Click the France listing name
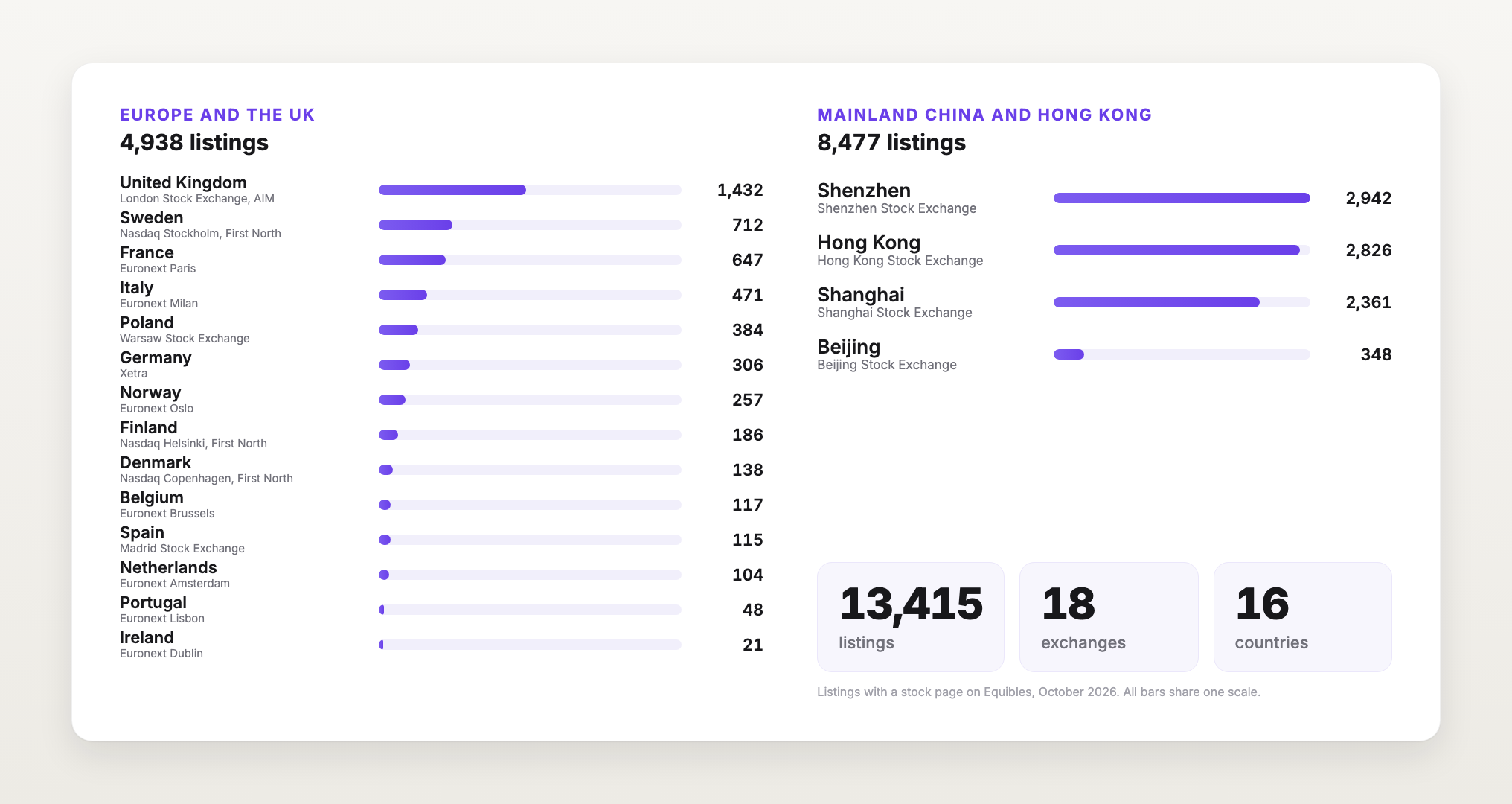The width and height of the screenshot is (1512, 804). (x=147, y=252)
